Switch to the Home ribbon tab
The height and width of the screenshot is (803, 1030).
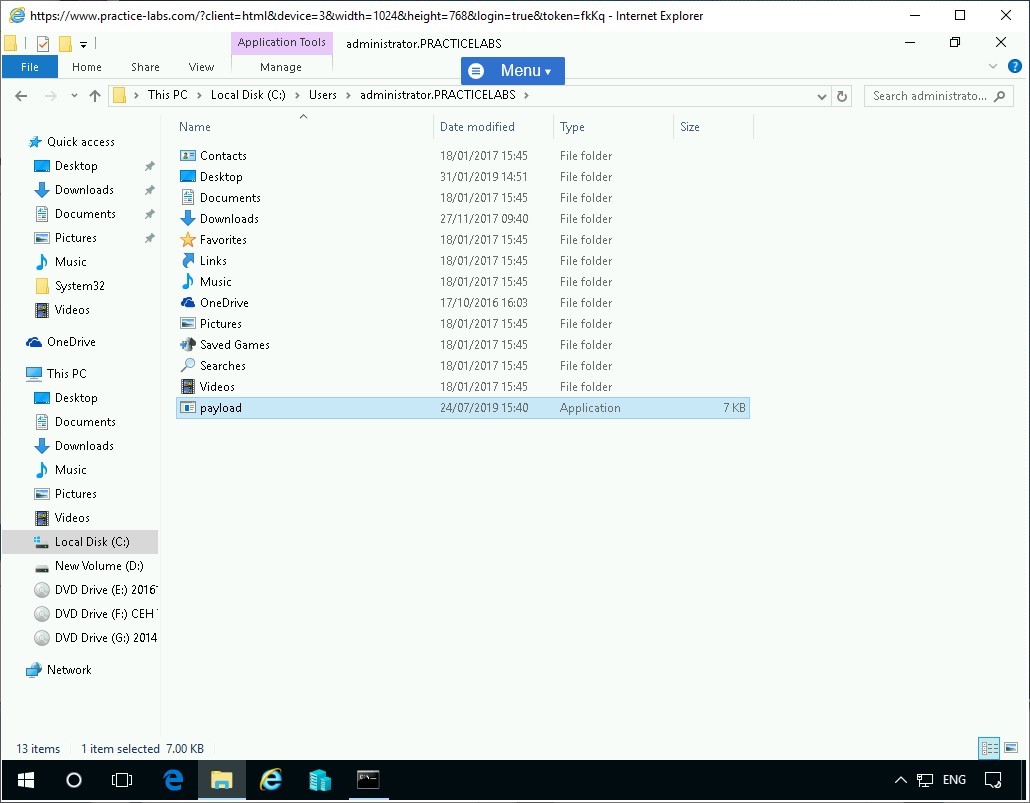point(87,67)
